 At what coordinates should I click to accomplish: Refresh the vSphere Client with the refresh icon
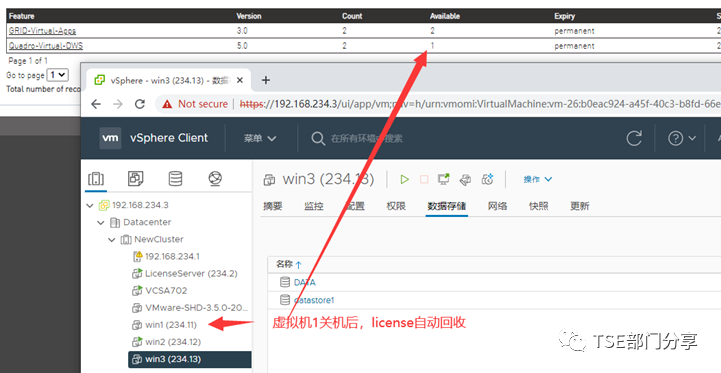(634, 138)
